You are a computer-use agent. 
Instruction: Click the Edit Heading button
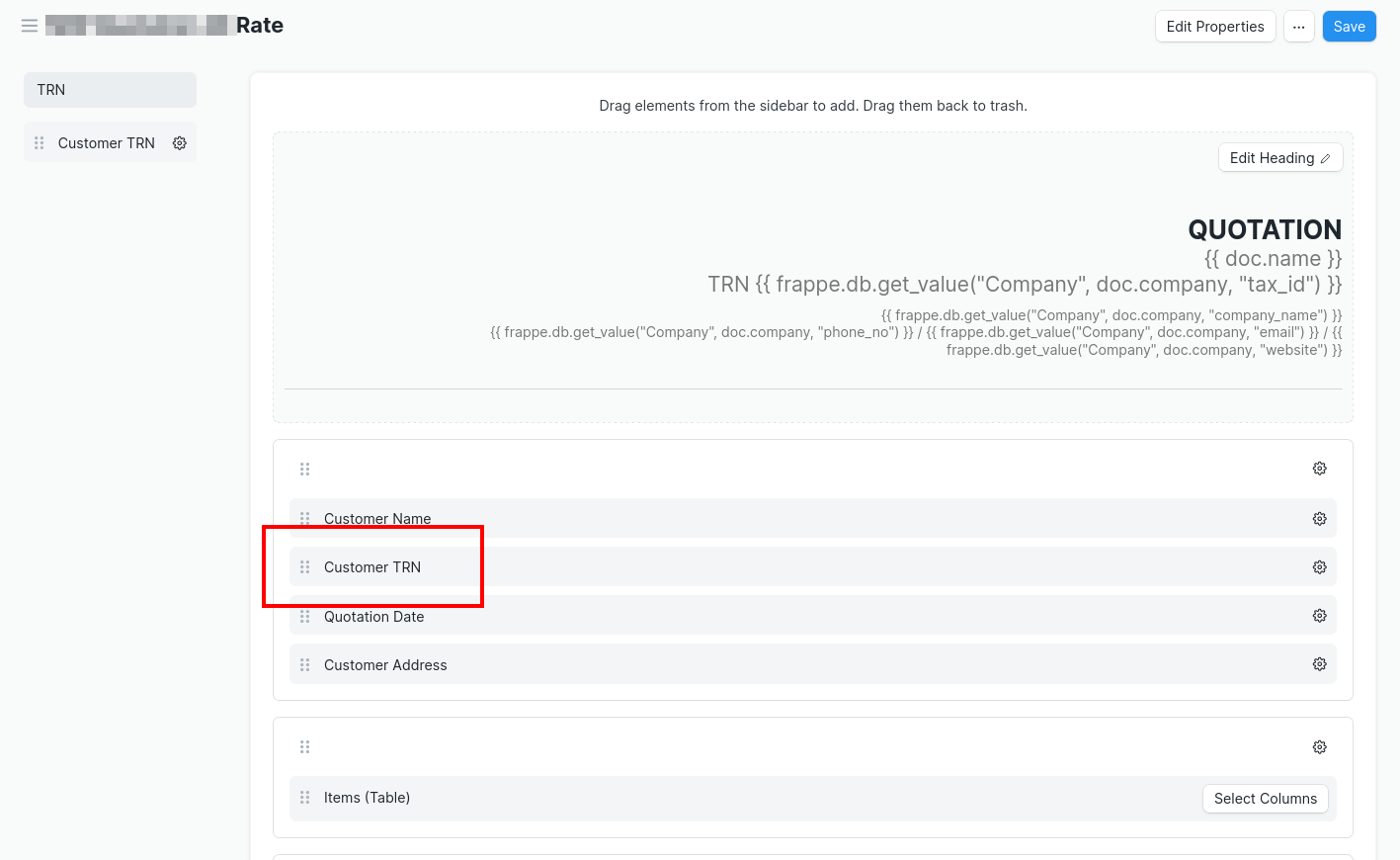pyautogui.click(x=1280, y=157)
